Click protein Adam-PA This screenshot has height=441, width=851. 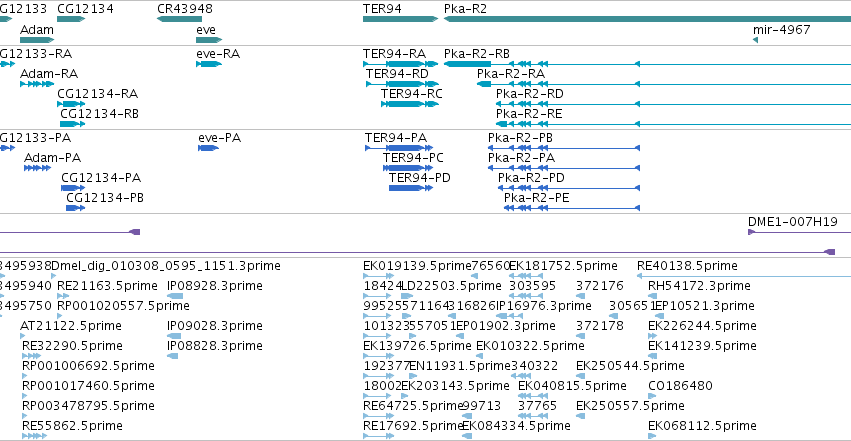[37, 168]
